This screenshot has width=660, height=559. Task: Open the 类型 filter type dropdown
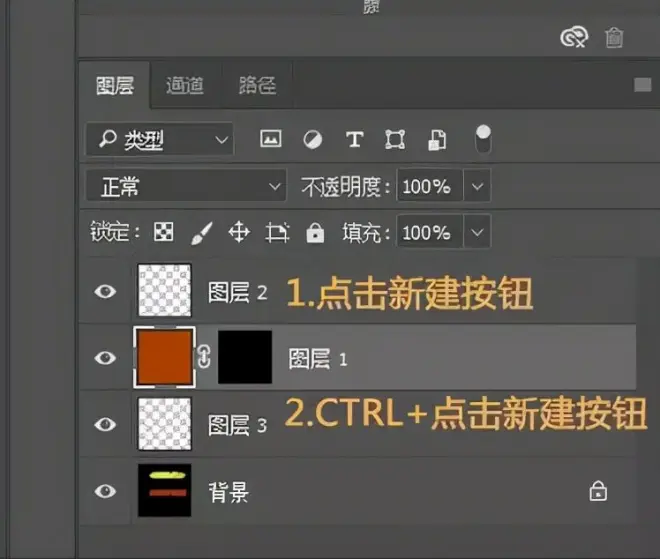coord(160,139)
